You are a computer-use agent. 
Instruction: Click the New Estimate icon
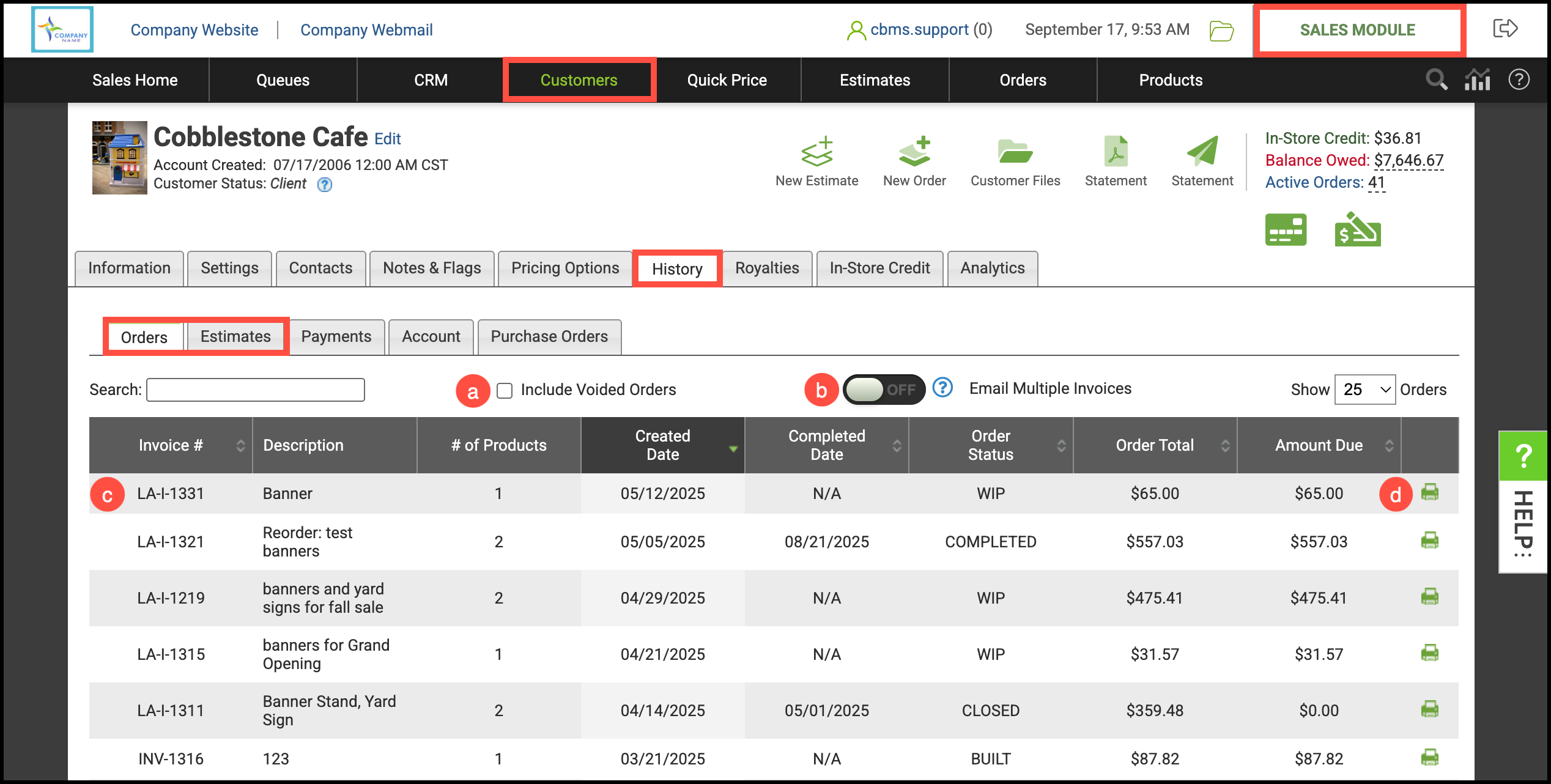click(816, 152)
